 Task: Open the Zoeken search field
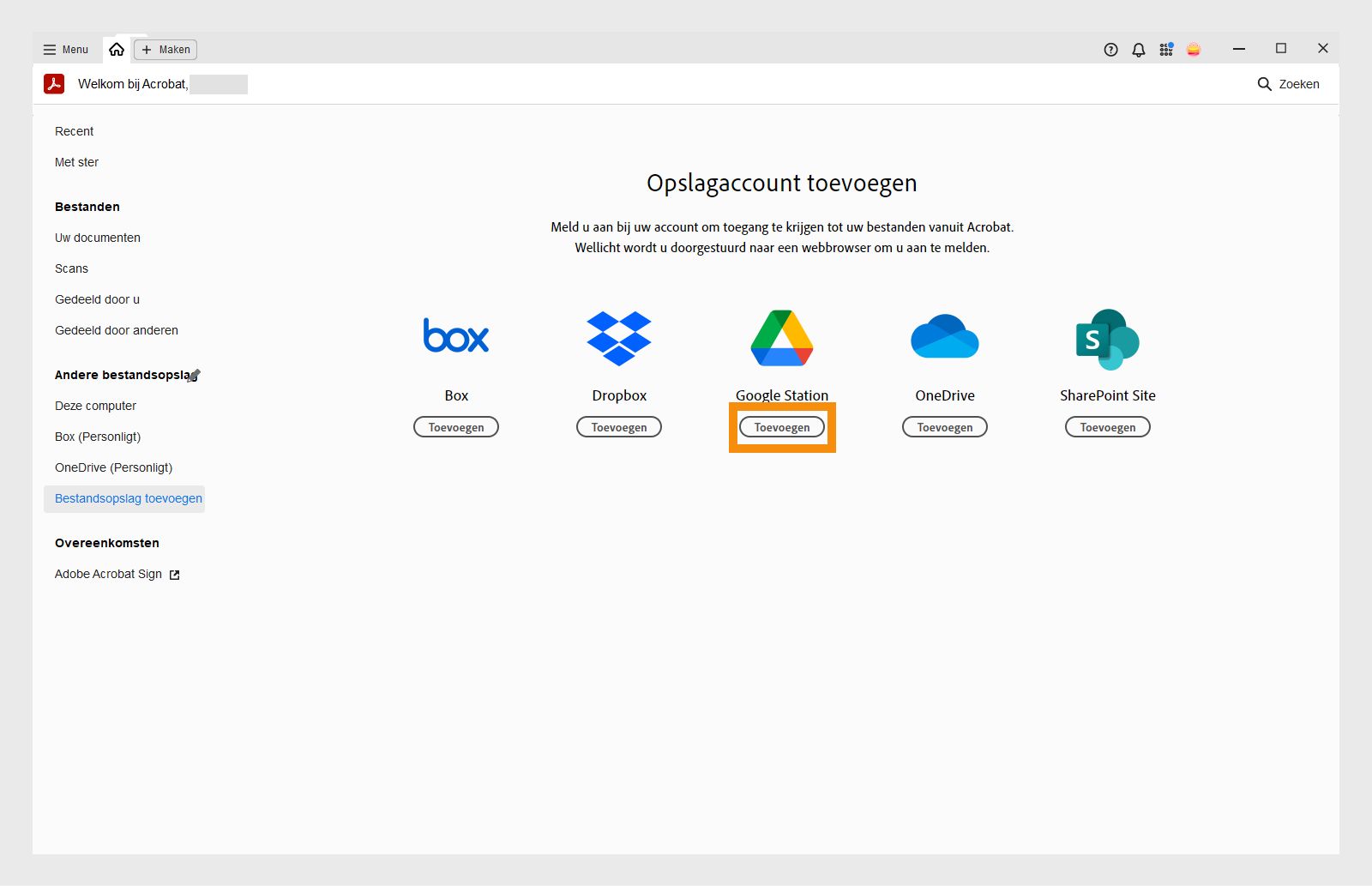pos(1290,84)
